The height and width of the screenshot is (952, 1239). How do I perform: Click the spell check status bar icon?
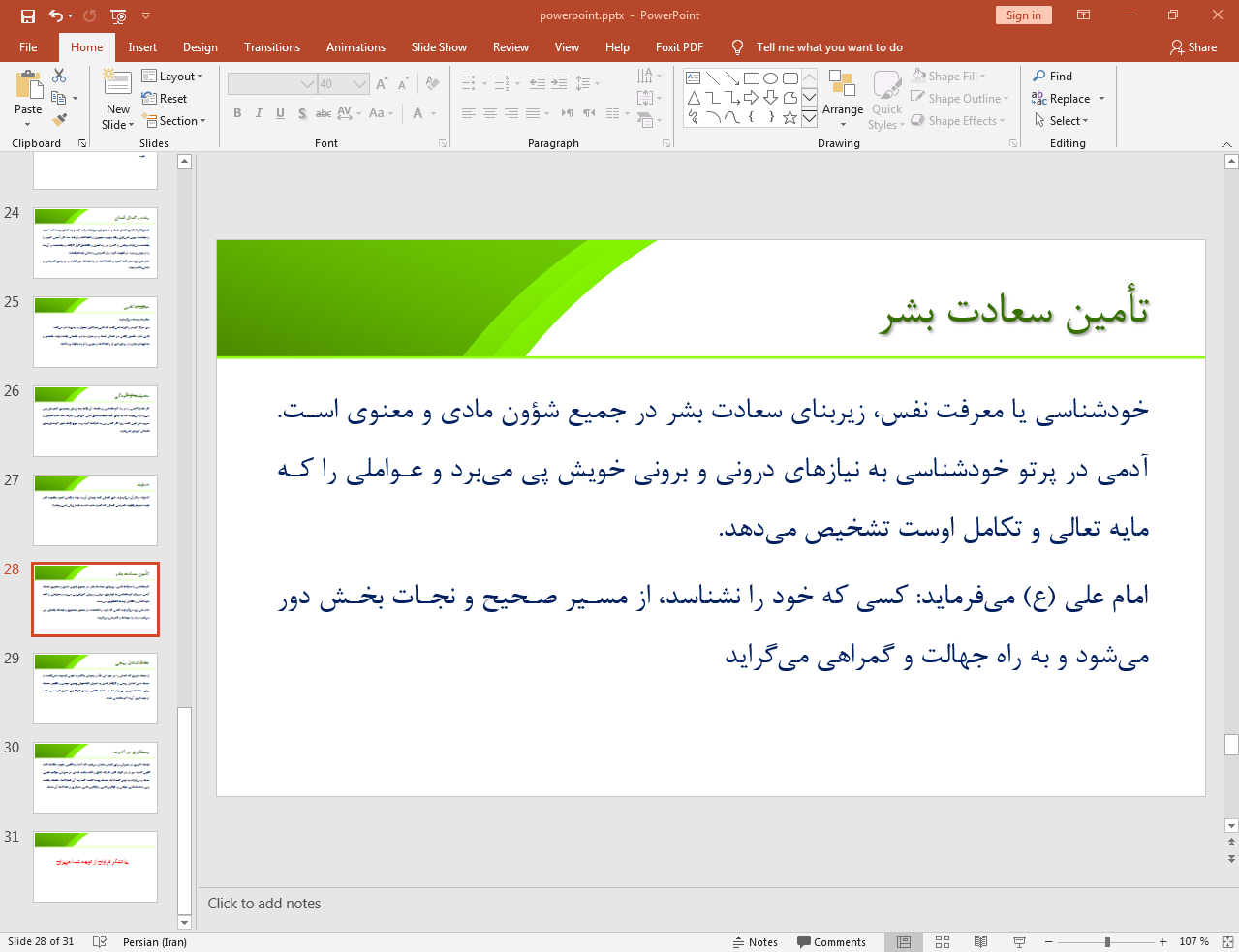(100, 941)
